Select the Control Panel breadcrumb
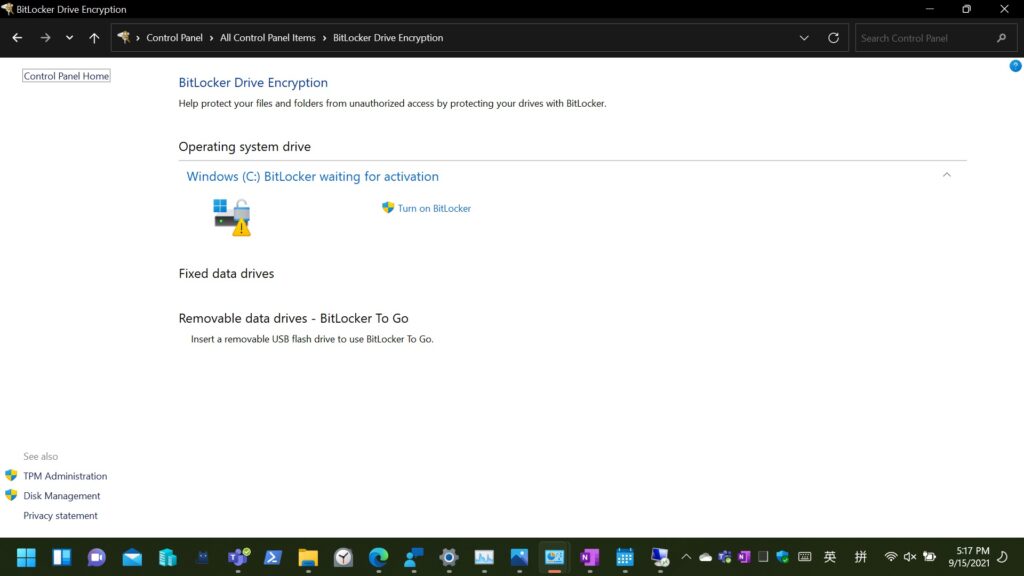The width and height of the screenshot is (1024, 576). coord(174,38)
